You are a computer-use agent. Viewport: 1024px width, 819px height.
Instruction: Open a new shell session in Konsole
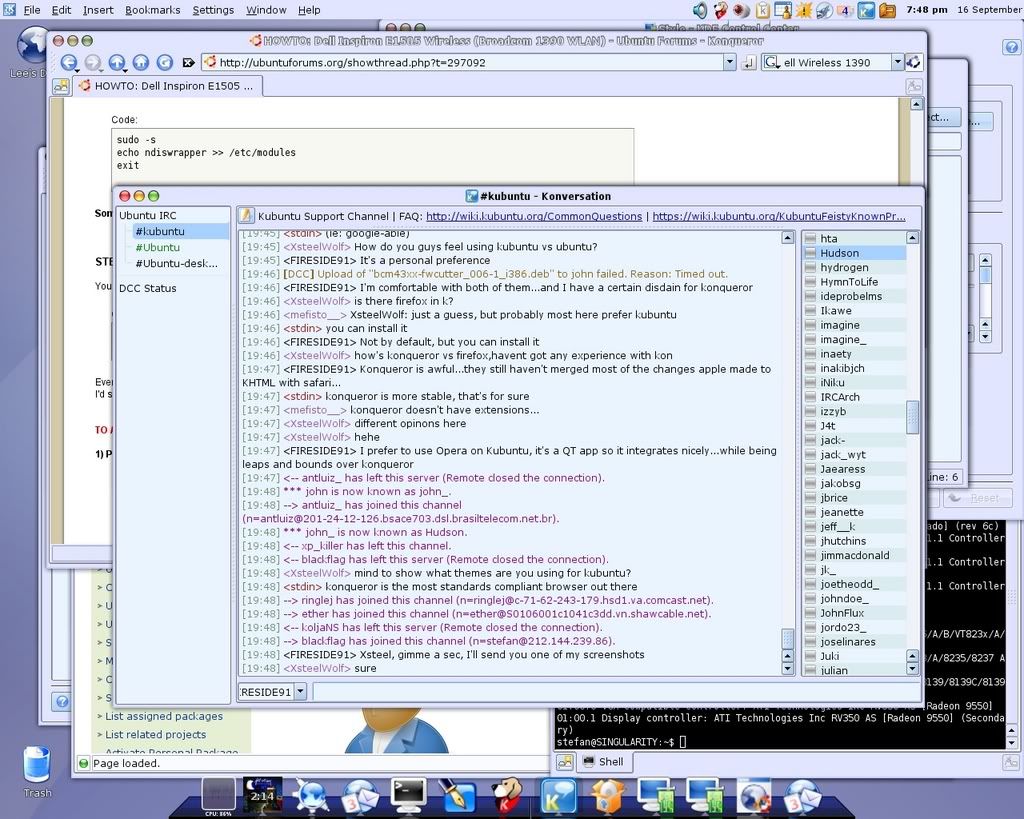tap(565, 762)
